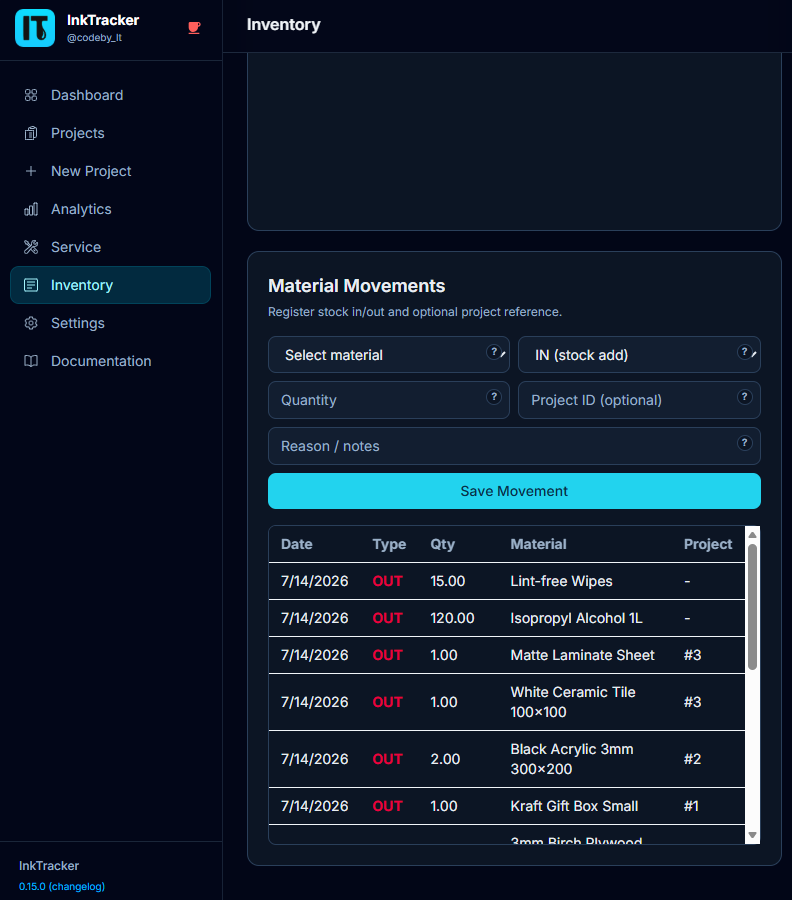Open the Service section
Screen dimensions: 792x900
tap(110, 247)
